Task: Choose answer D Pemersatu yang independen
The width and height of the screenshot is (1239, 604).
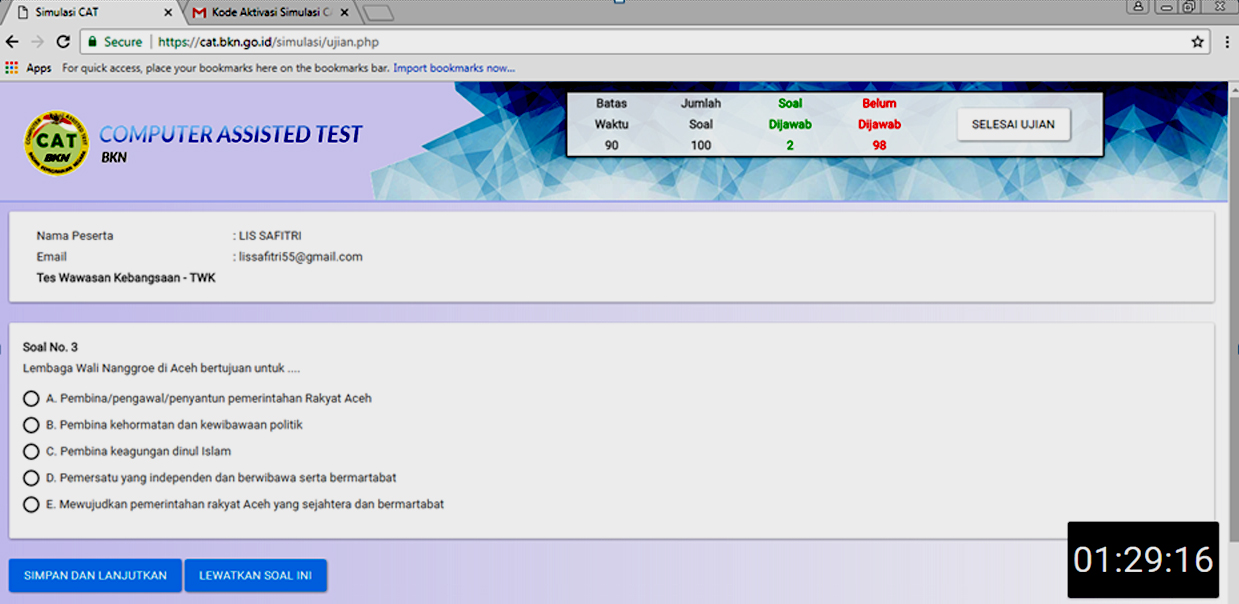Action: pyautogui.click(x=31, y=478)
